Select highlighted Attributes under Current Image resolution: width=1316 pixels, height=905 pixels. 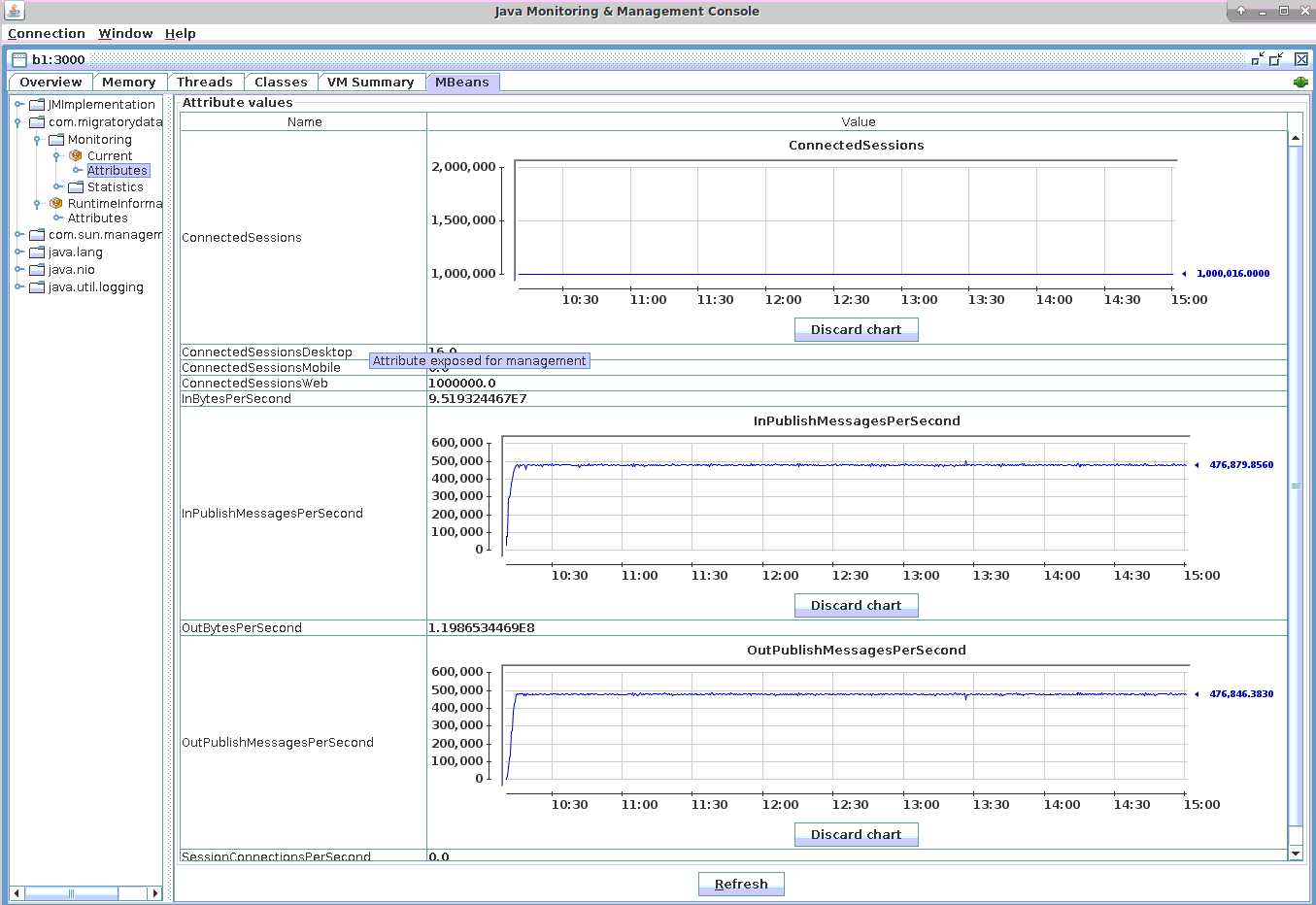[118, 171]
